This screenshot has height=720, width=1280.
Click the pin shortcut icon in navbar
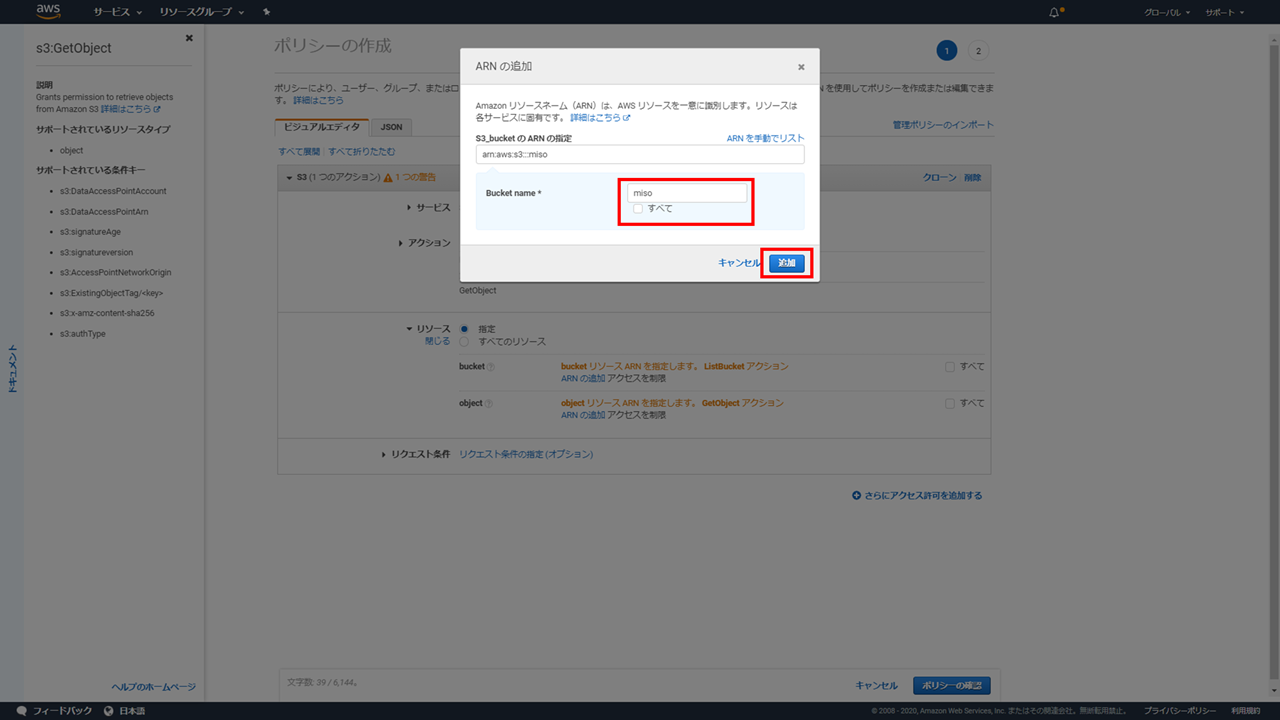[266, 12]
